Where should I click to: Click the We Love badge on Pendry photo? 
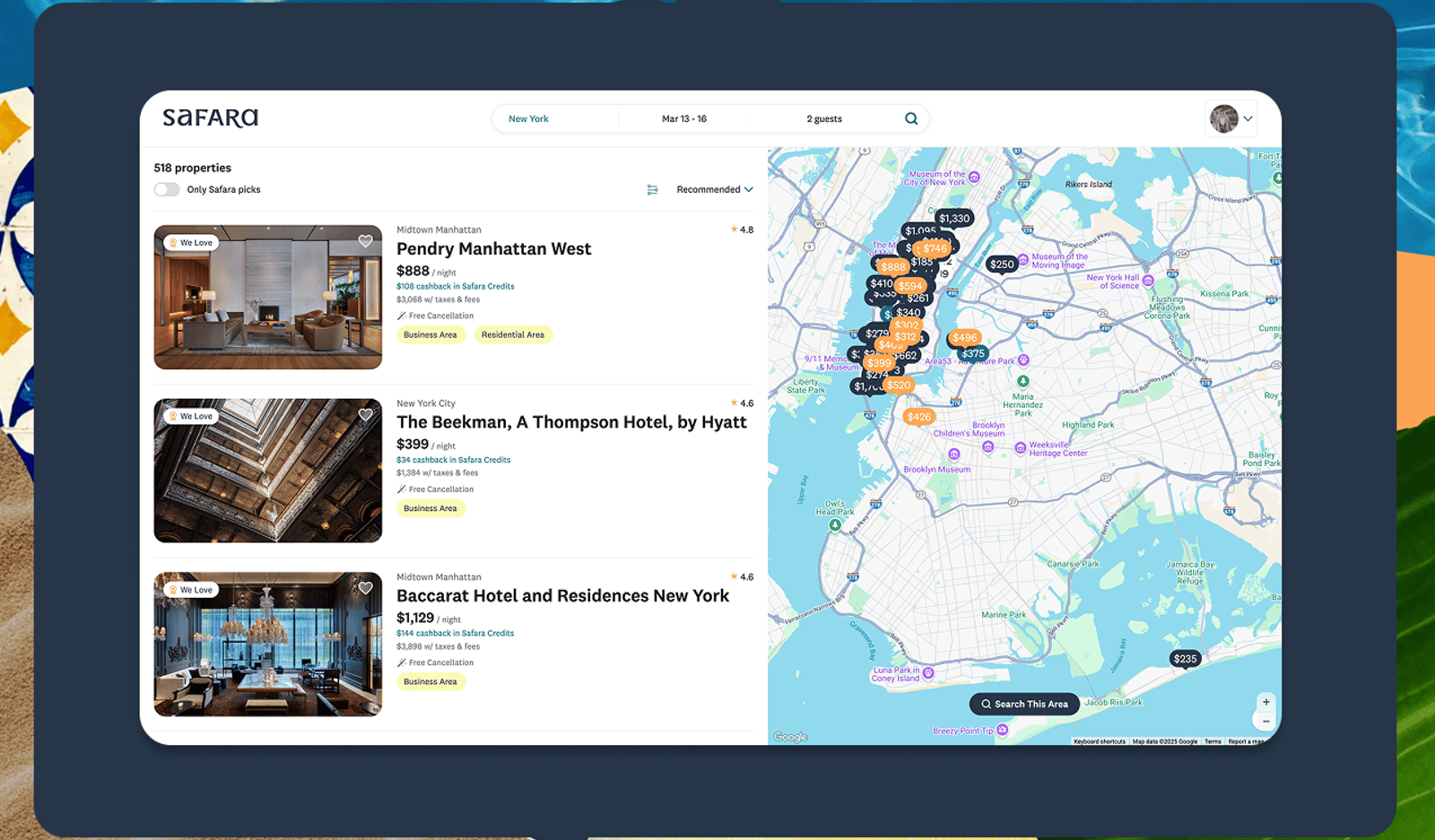(191, 243)
